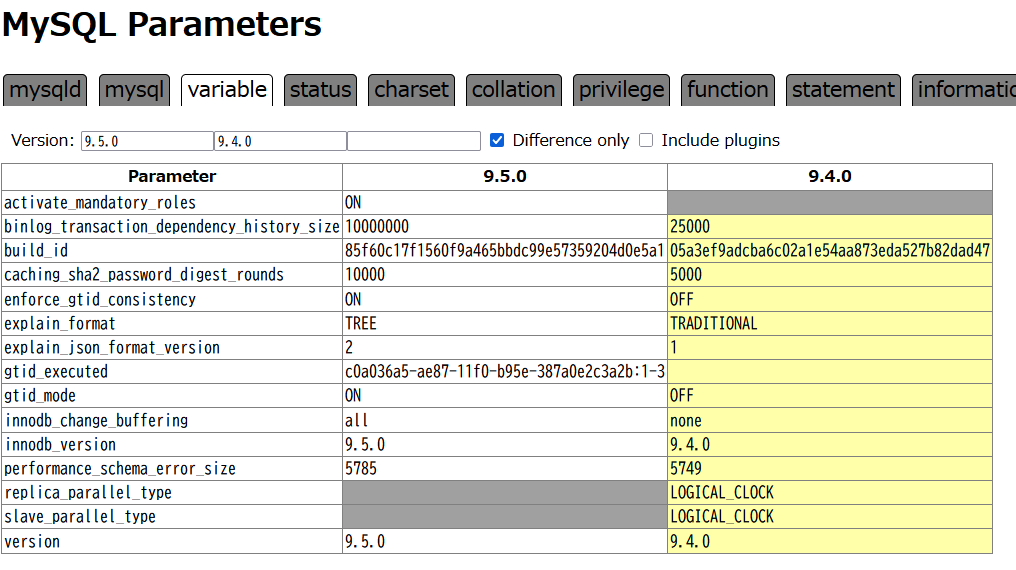
Task: Click the MySQL Parameters page heading
Action: point(162,25)
